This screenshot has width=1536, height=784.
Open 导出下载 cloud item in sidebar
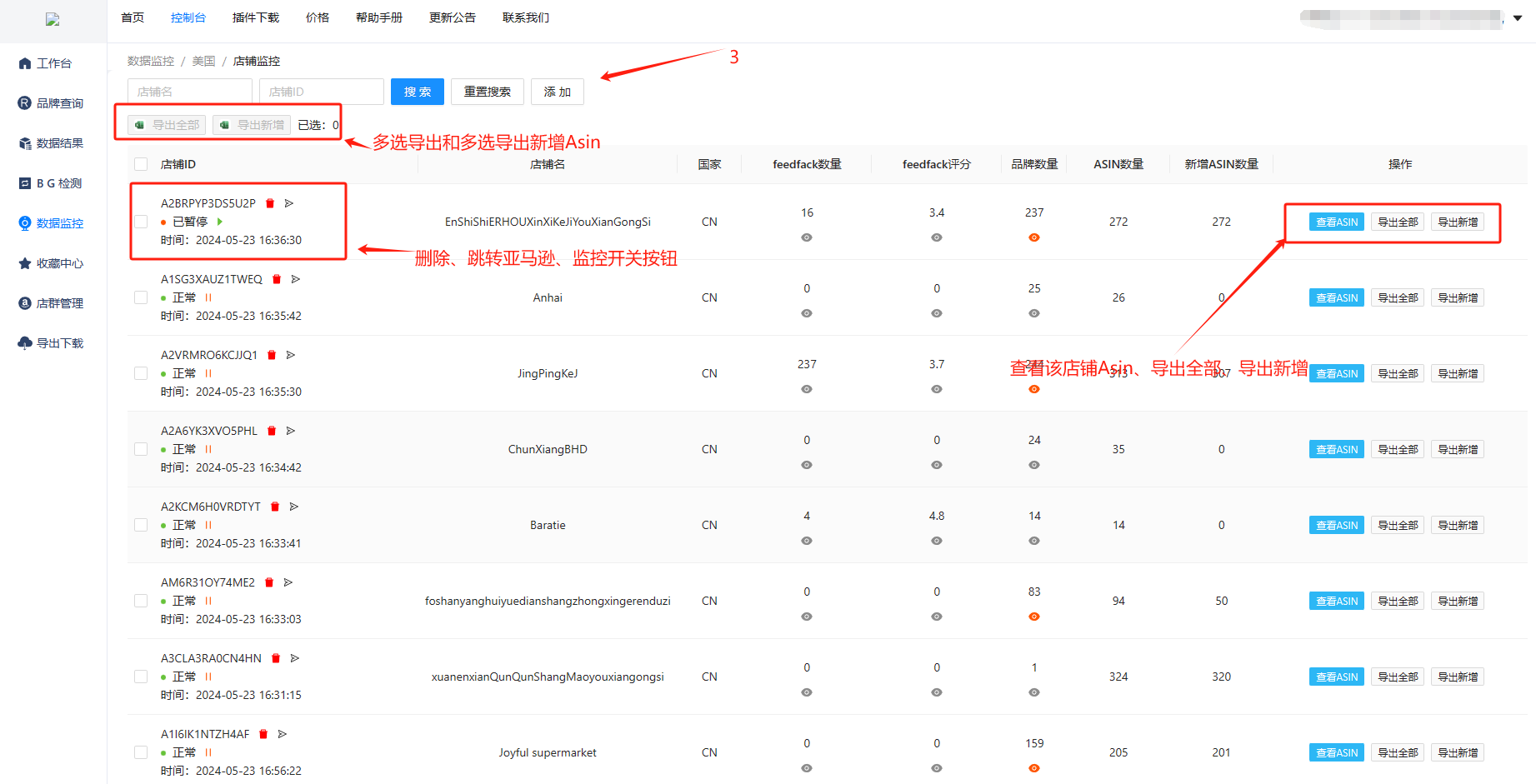click(x=51, y=343)
